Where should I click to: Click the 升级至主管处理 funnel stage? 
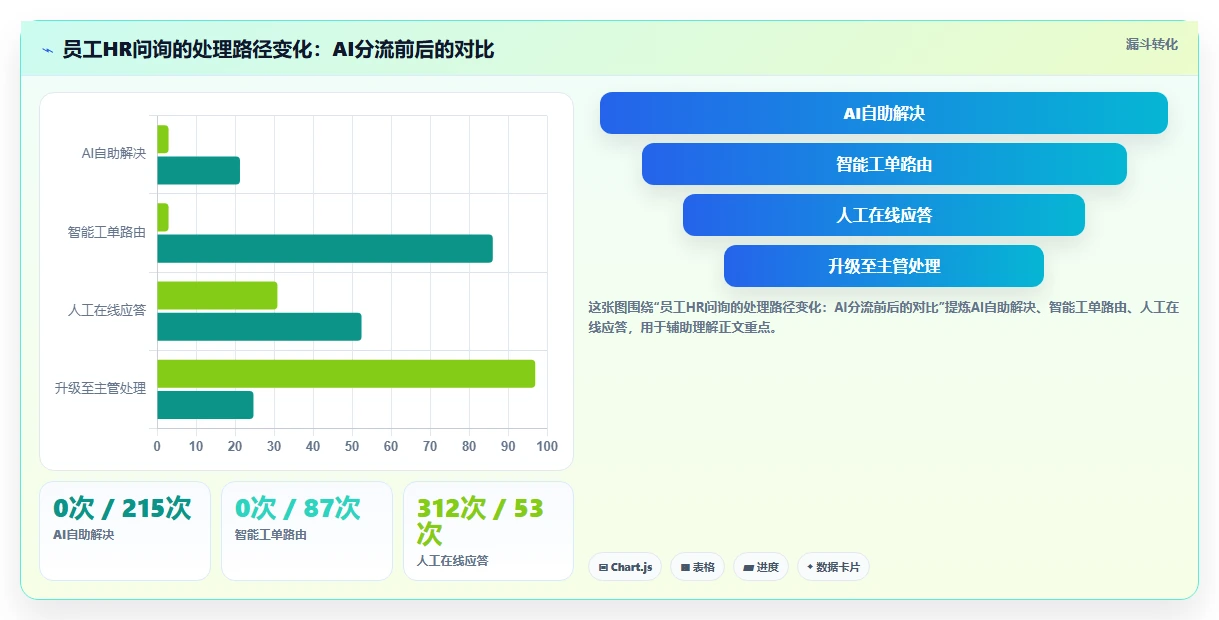pyautogui.click(x=884, y=266)
